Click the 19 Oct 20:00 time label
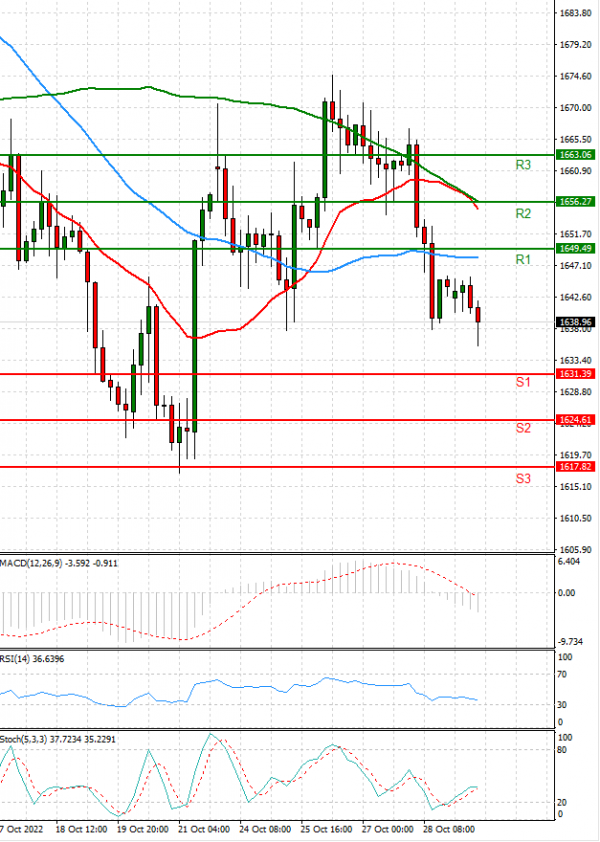The height and width of the screenshot is (842, 600). click(142, 829)
